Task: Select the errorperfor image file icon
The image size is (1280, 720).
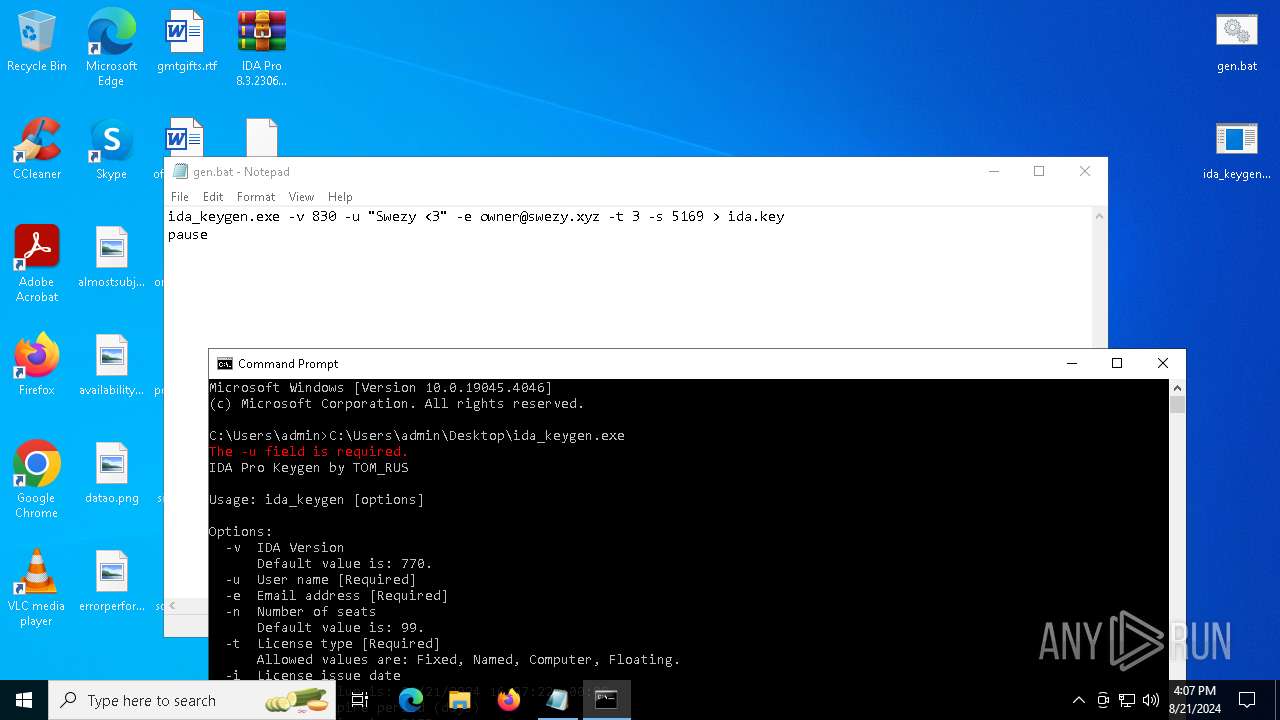Action: point(111,581)
